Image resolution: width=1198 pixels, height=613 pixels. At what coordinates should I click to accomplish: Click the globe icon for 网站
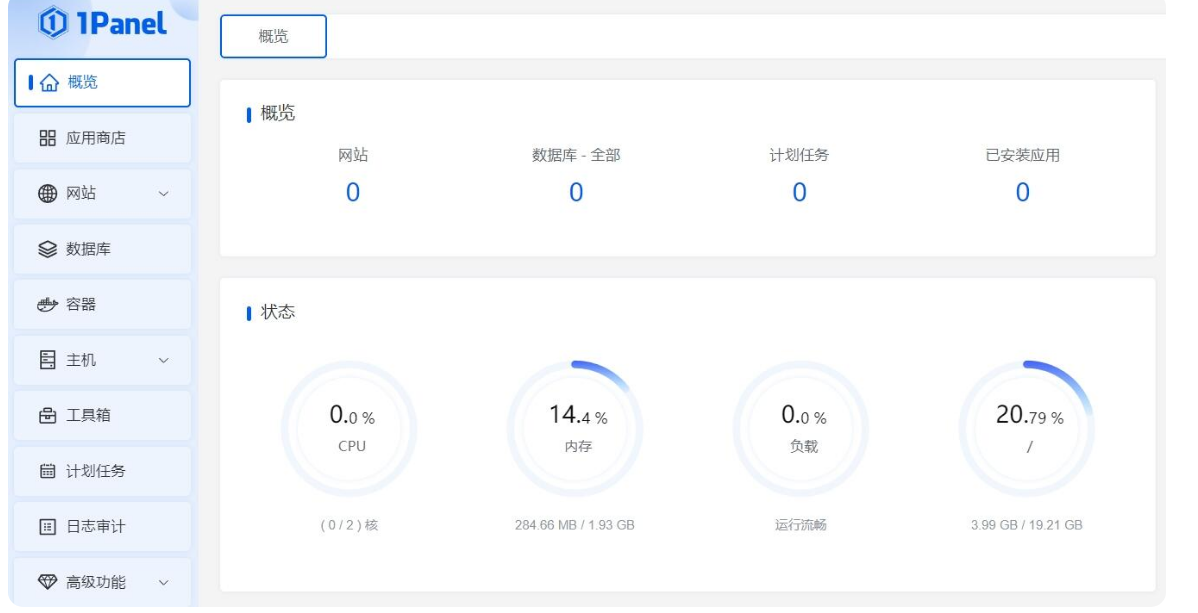click(48, 194)
